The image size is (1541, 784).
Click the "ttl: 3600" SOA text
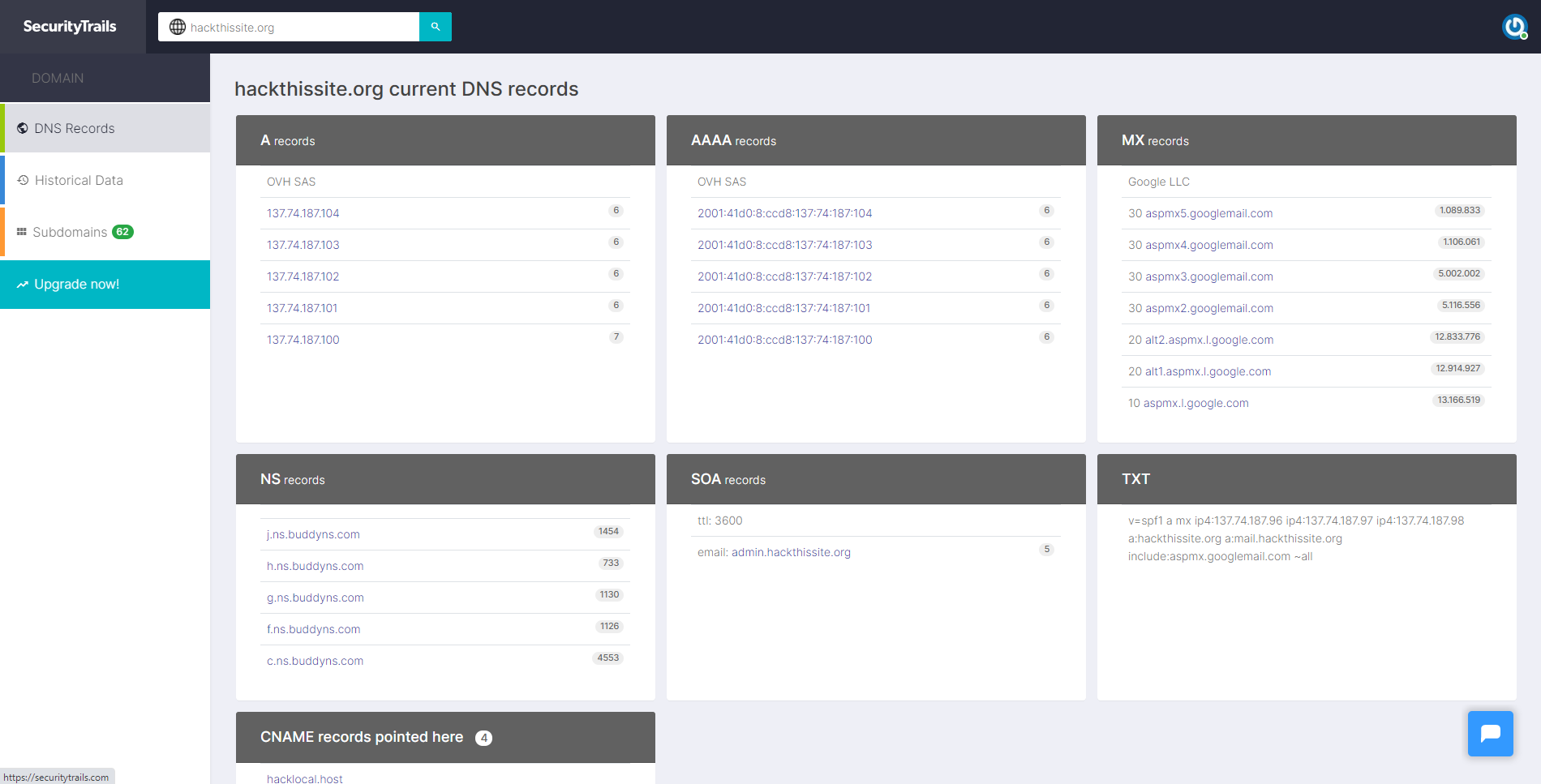point(720,521)
